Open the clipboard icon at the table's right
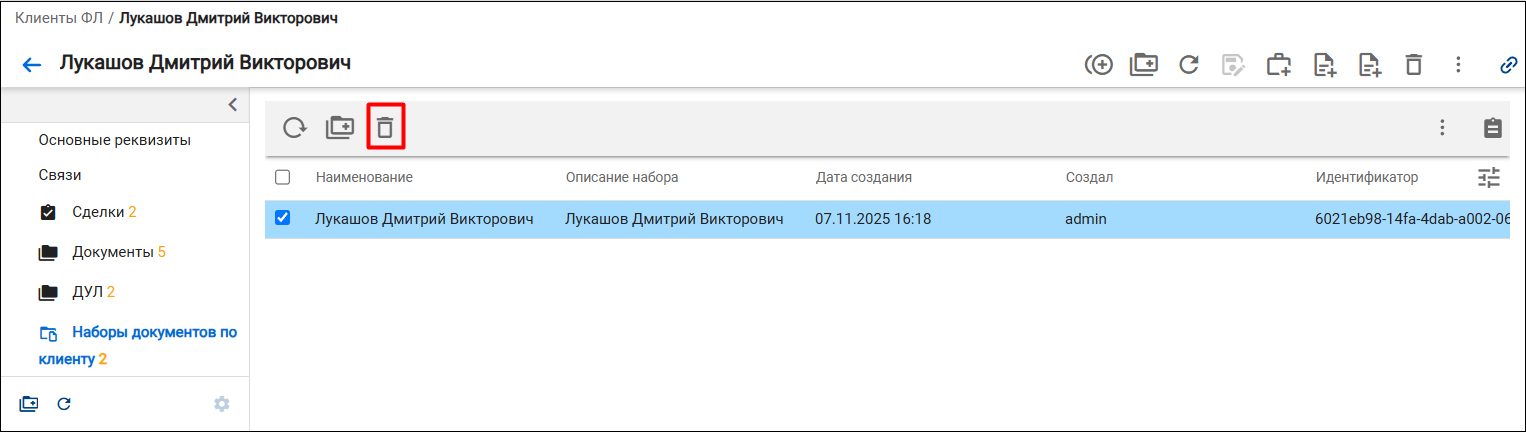The height and width of the screenshot is (432, 1526). 1492,128
